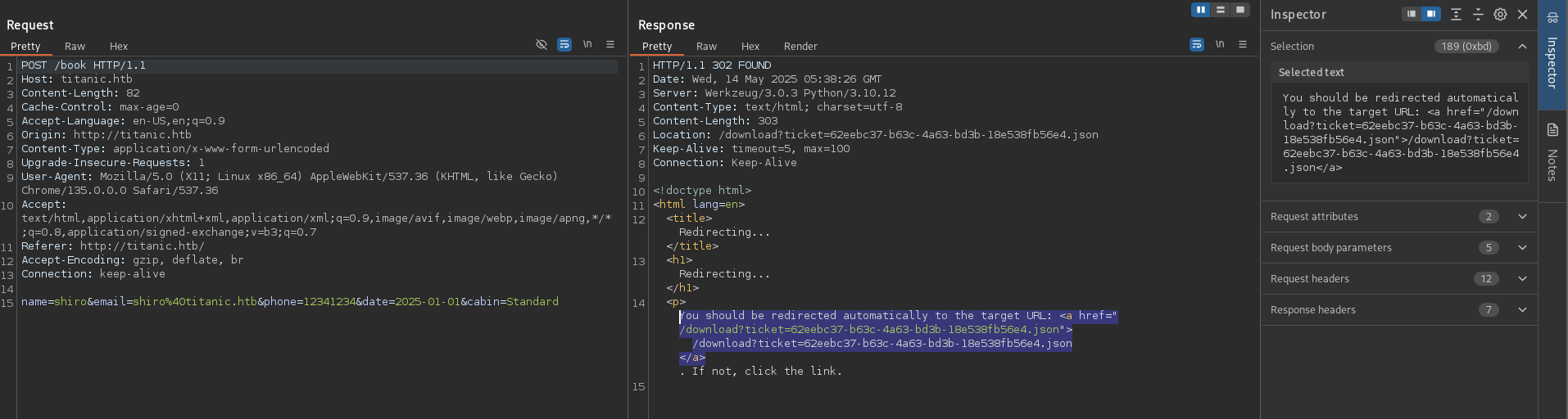The height and width of the screenshot is (419, 1568).
Task: Expand all Inspector sections
Action: click(x=1456, y=15)
